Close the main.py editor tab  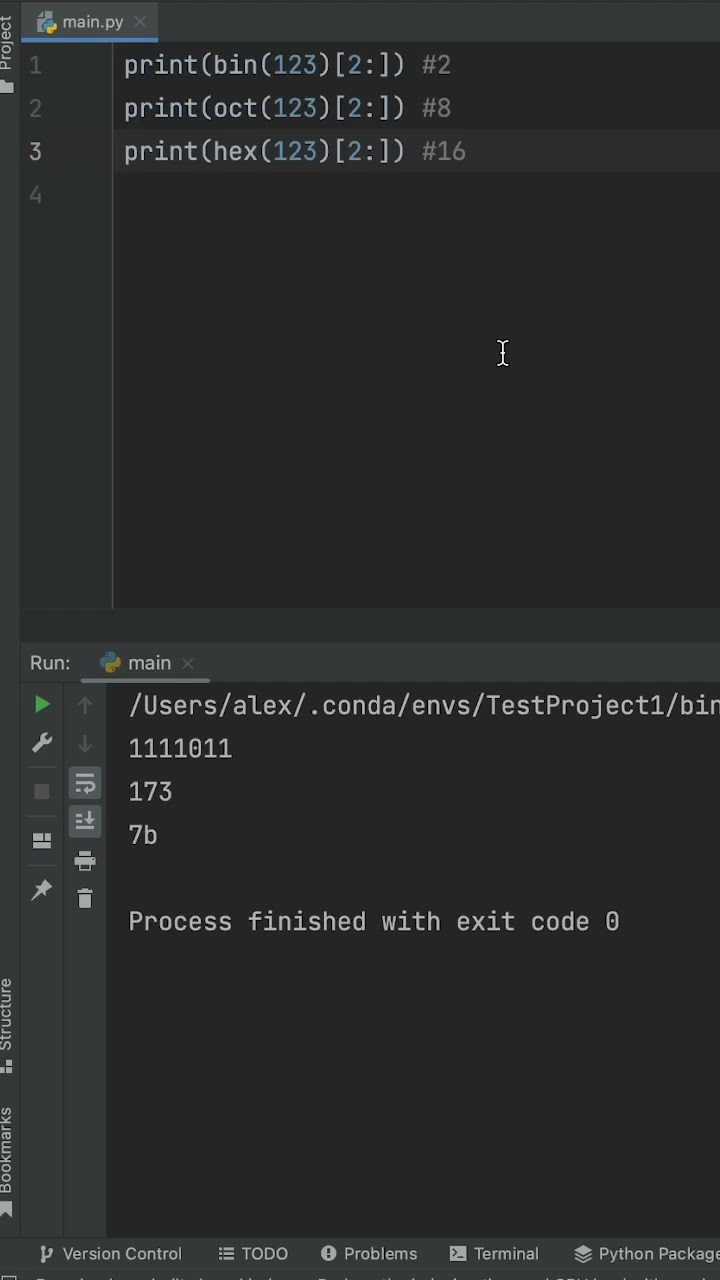pyautogui.click(x=140, y=21)
